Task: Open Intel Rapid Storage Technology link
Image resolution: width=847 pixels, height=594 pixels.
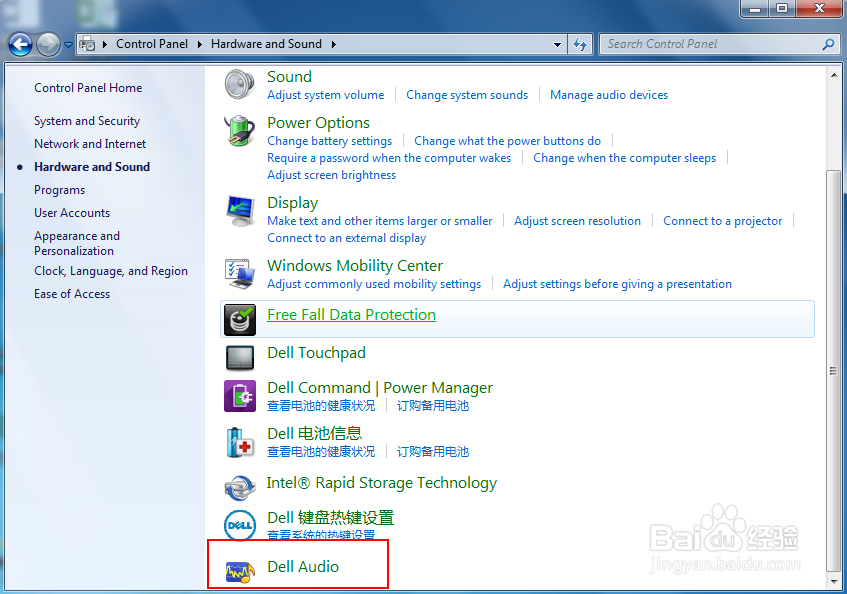Action: (382, 483)
